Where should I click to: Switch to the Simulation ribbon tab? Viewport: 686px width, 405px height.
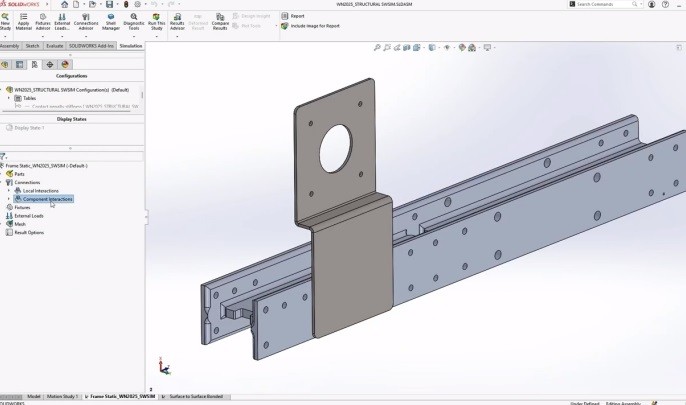coord(131,46)
